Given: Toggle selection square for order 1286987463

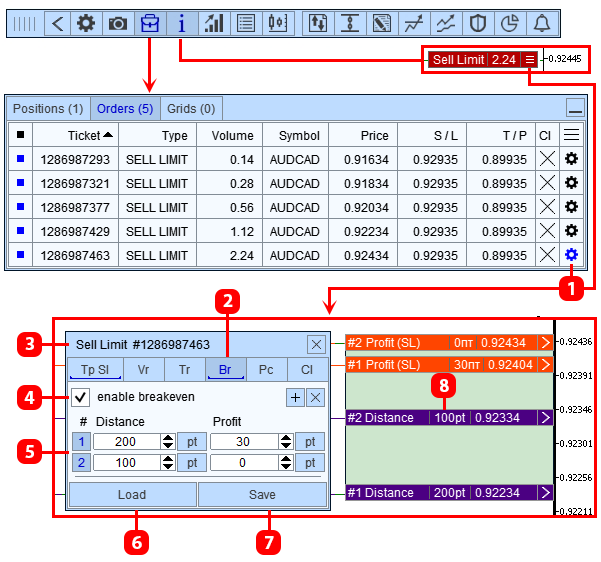Looking at the screenshot, I should click(x=21, y=254).
